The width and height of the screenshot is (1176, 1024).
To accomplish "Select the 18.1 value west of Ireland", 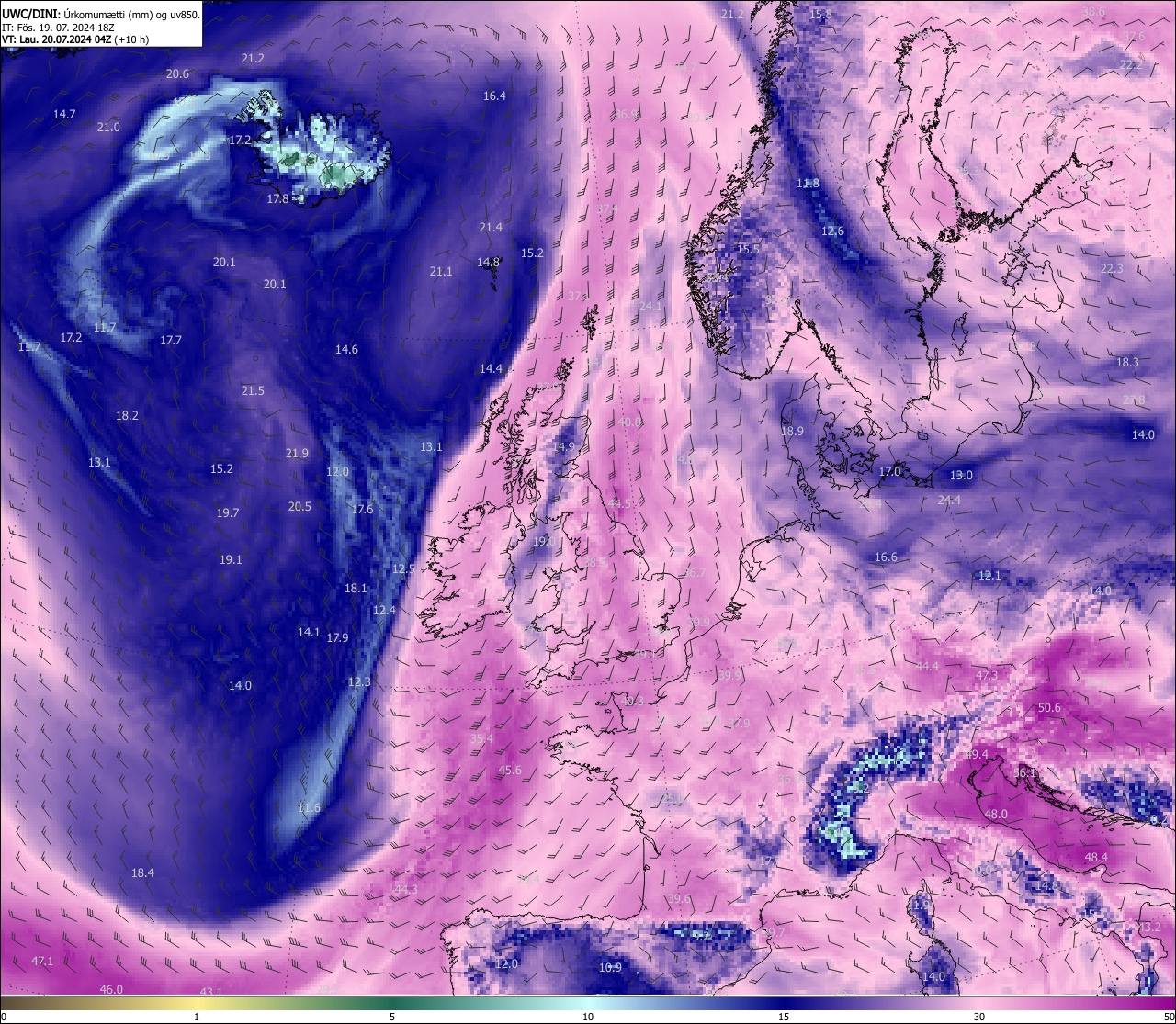I will point(356,589).
